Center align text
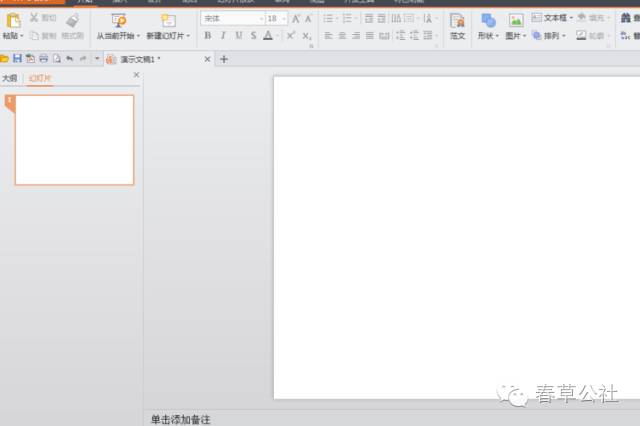 point(342,36)
